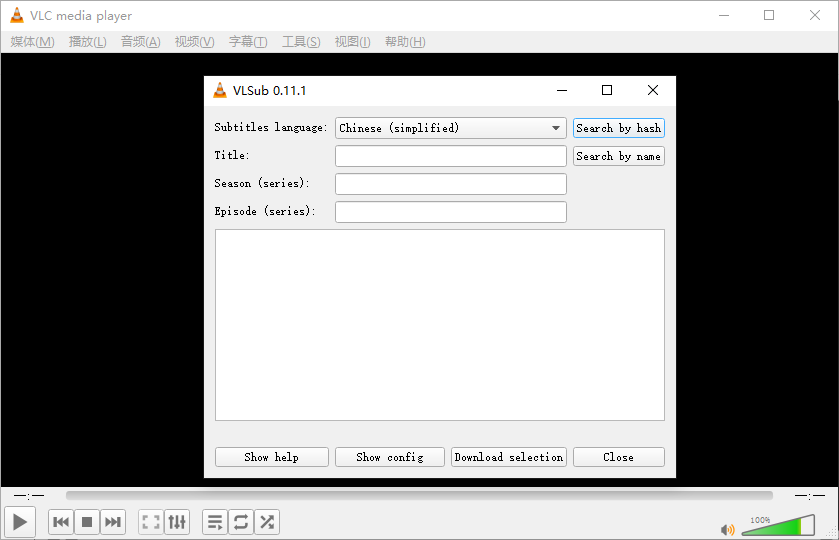Click Download selection button
839x540 pixels.
pos(508,457)
